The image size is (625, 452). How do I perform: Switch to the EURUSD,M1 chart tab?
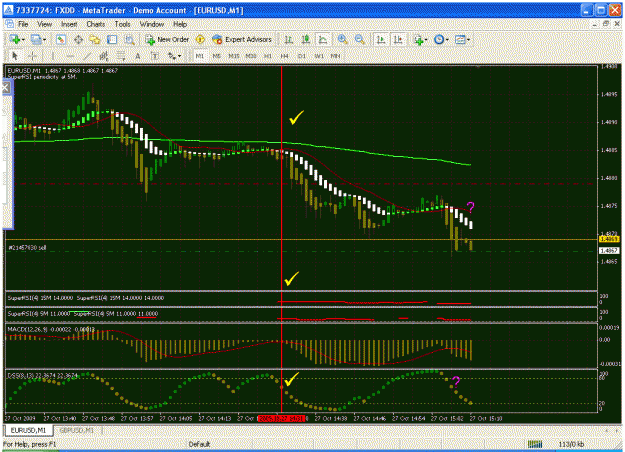28,430
